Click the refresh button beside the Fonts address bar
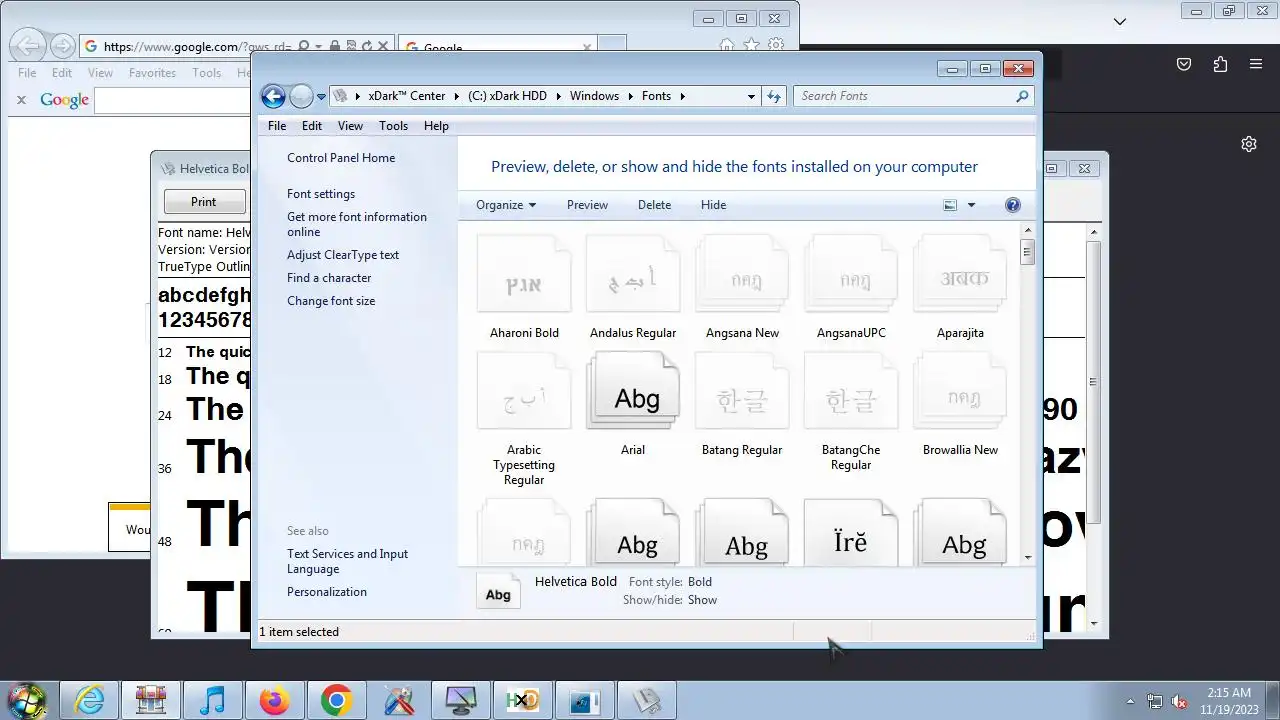 pos(773,96)
